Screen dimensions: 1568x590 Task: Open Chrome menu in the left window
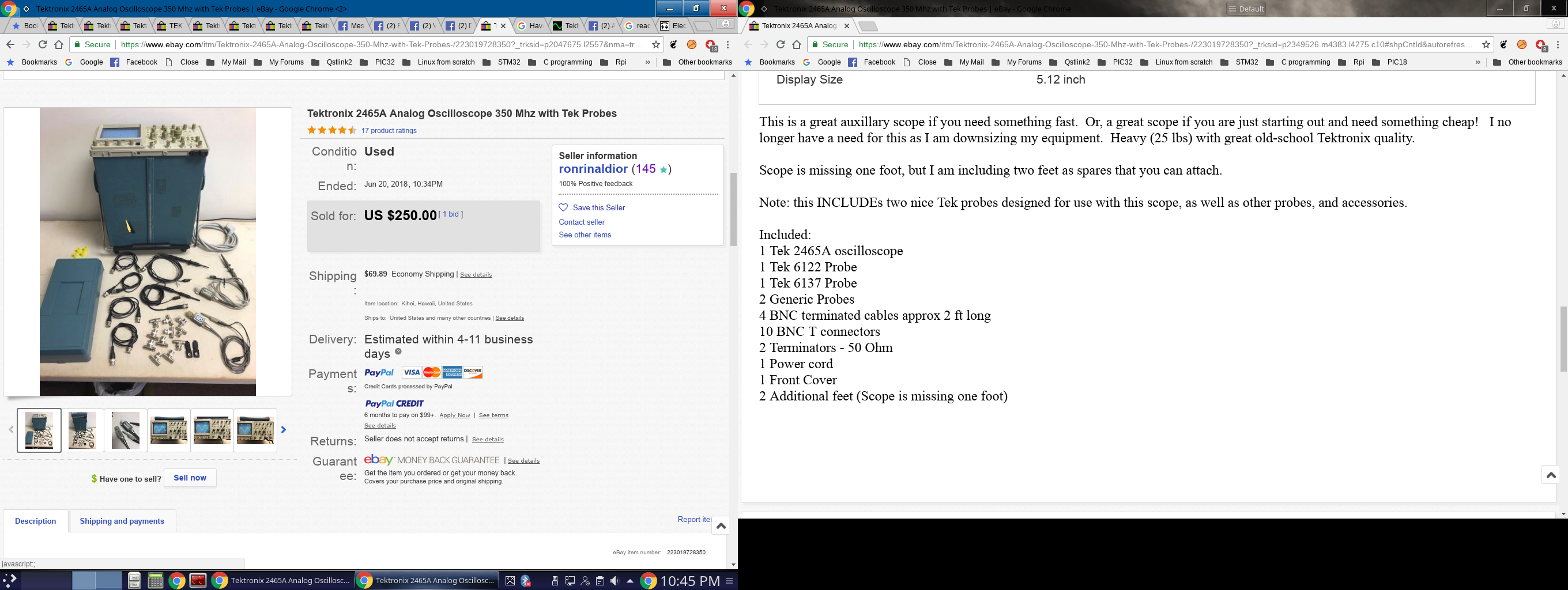pos(728,44)
